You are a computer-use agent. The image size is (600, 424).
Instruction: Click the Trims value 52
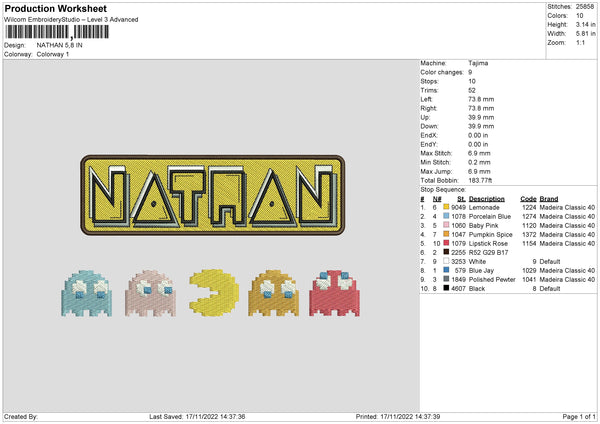coord(472,90)
